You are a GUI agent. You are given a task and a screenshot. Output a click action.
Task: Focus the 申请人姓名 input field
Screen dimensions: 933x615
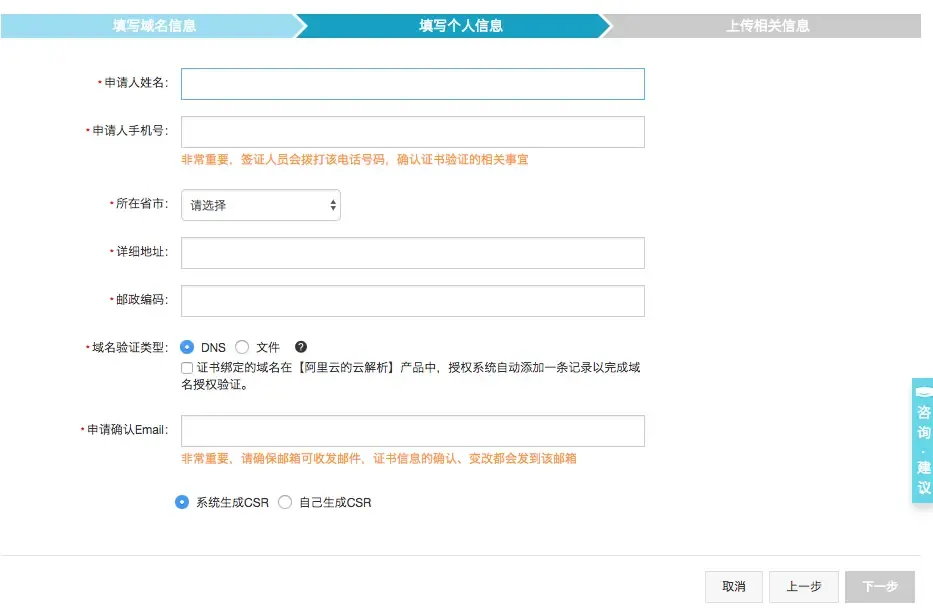click(412, 84)
